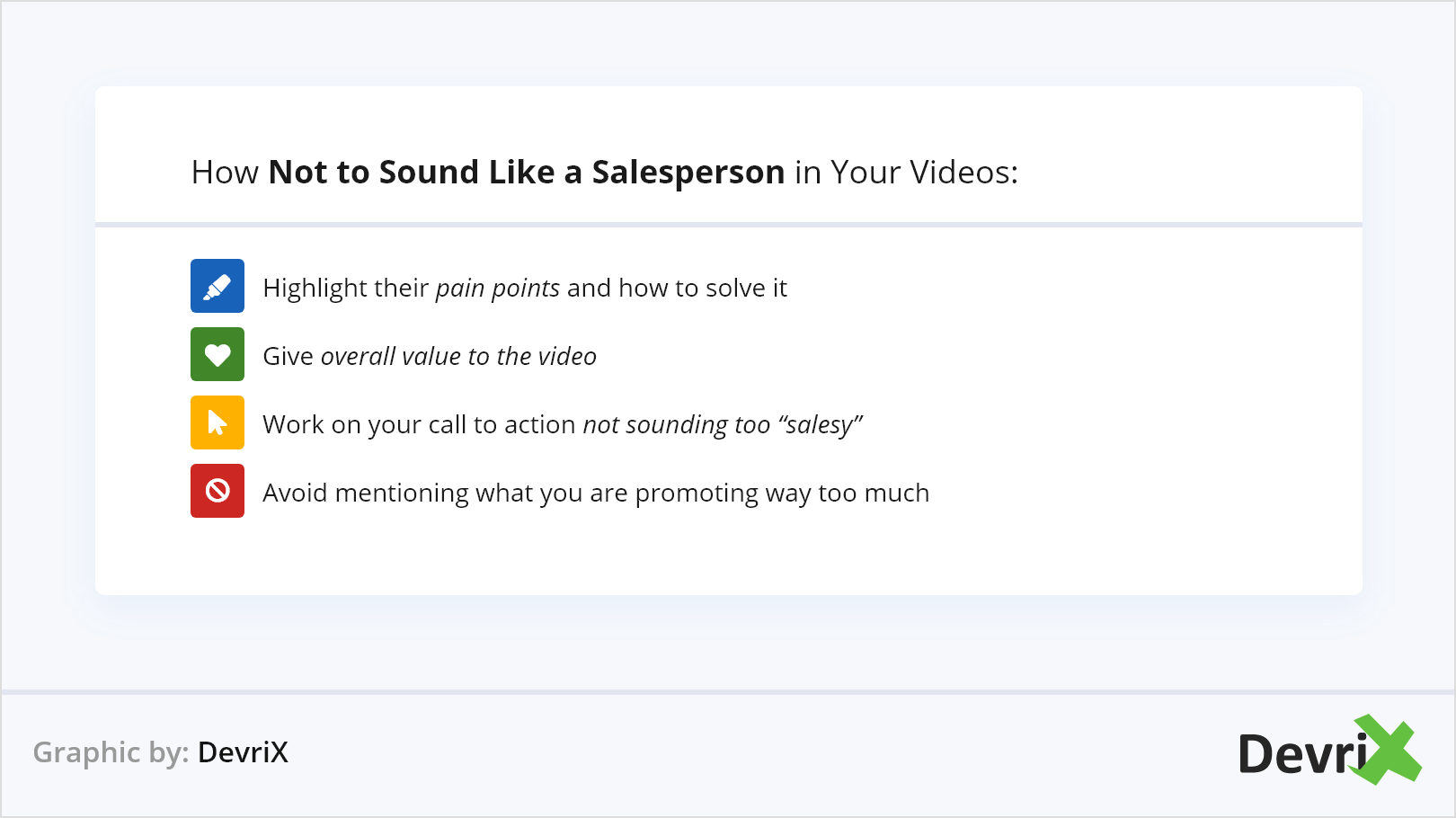
Task: Click the red prohibition sign icon
Action: click(218, 491)
